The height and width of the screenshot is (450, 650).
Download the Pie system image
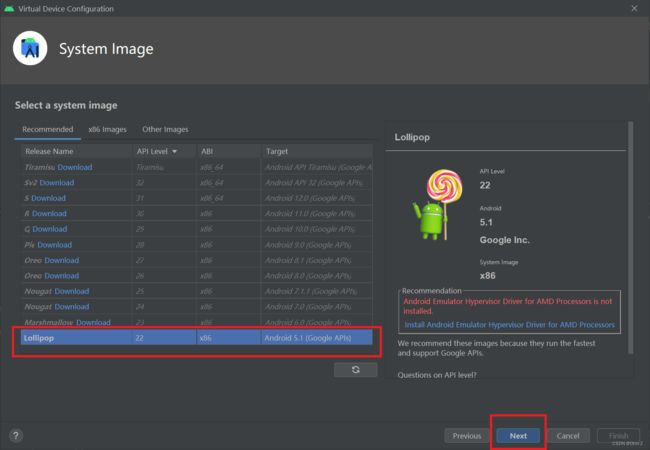[55, 245]
